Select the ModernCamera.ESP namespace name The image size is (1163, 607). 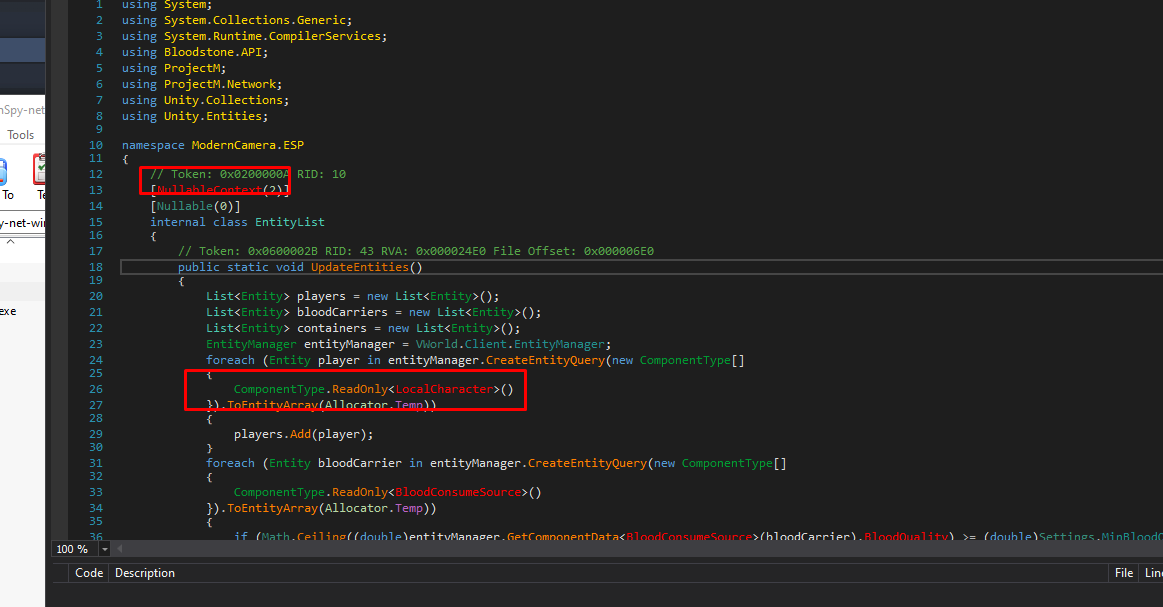tap(247, 145)
